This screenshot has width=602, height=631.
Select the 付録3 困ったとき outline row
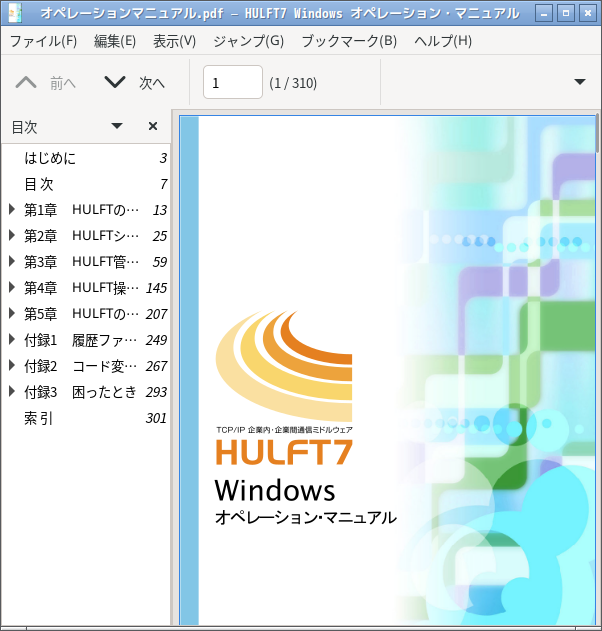pyautogui.click(x=85, y=392)
